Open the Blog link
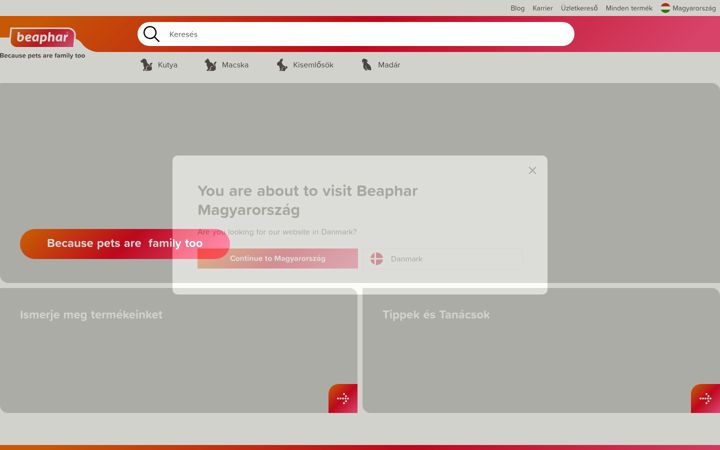The height and width of the screenshot is (450, 720). 517,8
